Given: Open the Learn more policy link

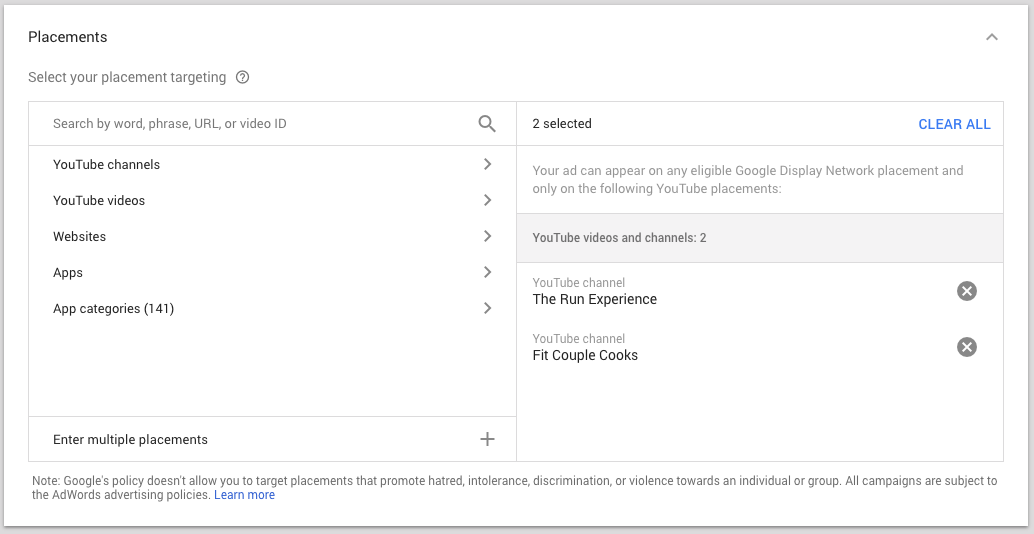Looking at the screenshot, I should point(245,494).
